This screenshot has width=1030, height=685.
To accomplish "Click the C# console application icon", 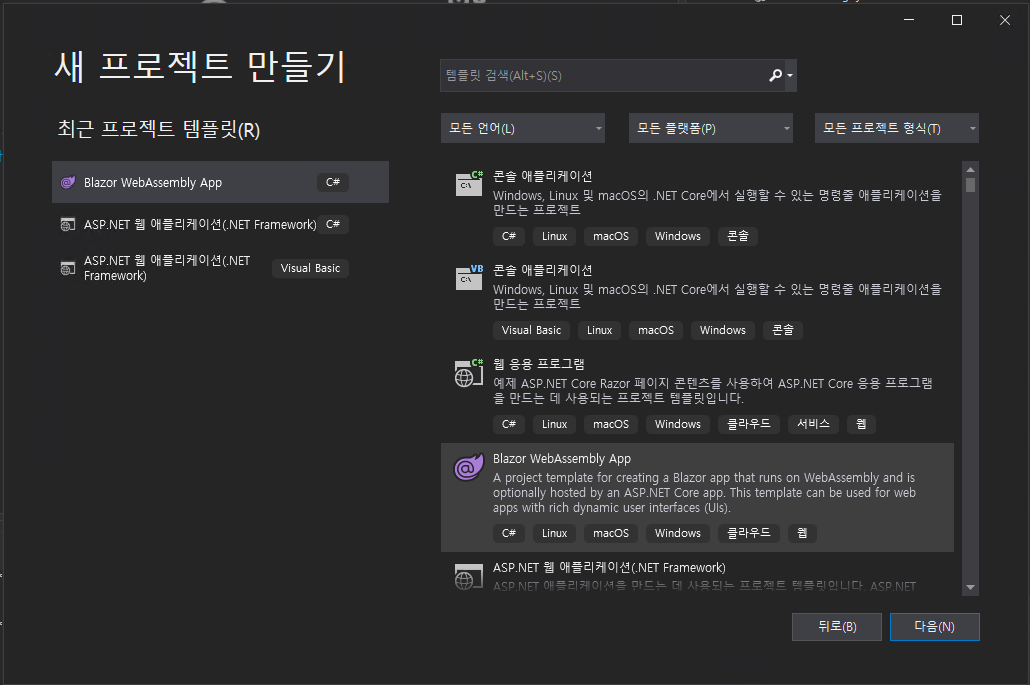I will pyautogui.click(x=469, y=184).
